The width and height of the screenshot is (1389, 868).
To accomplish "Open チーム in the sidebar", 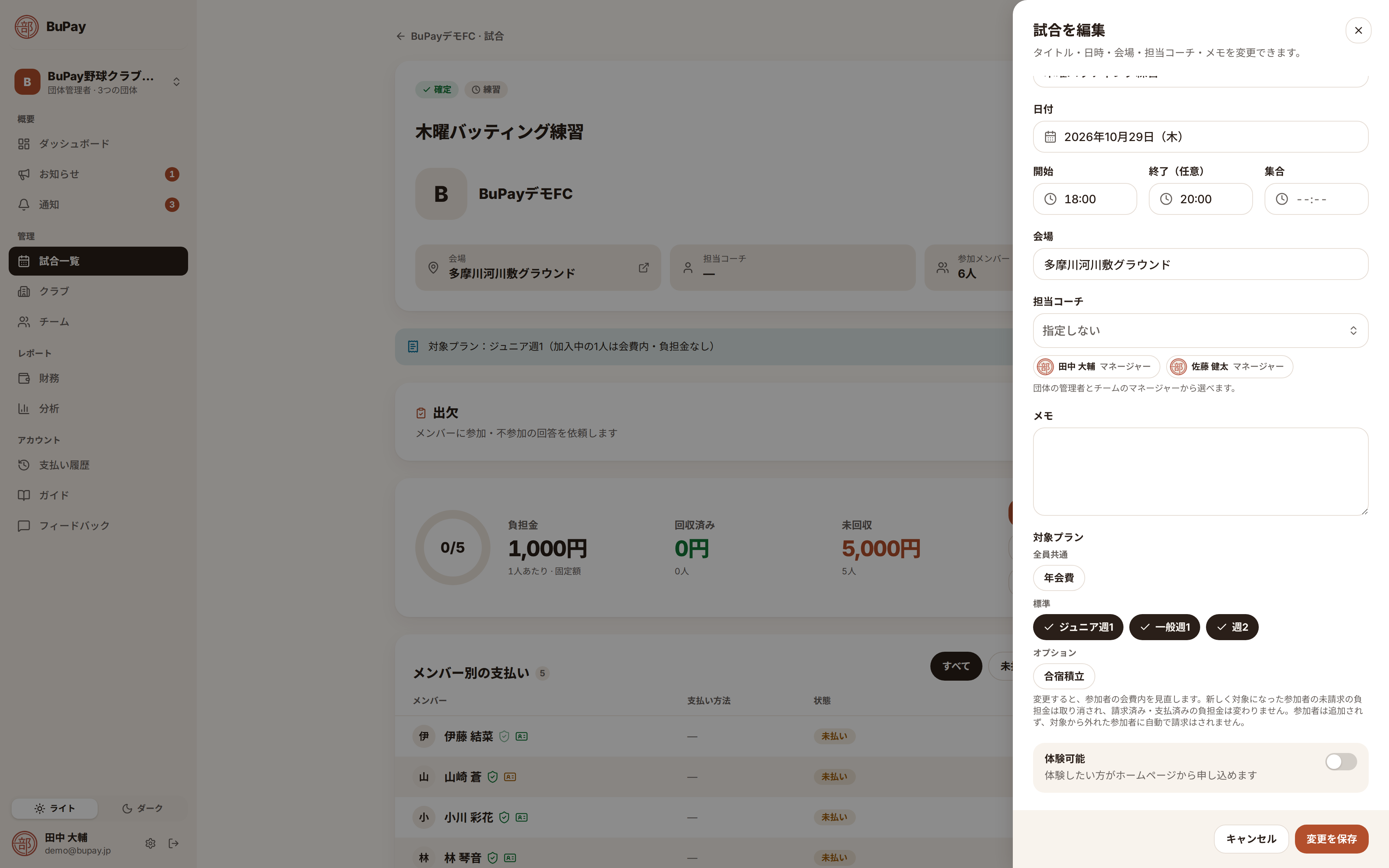I will coord(98,322).
